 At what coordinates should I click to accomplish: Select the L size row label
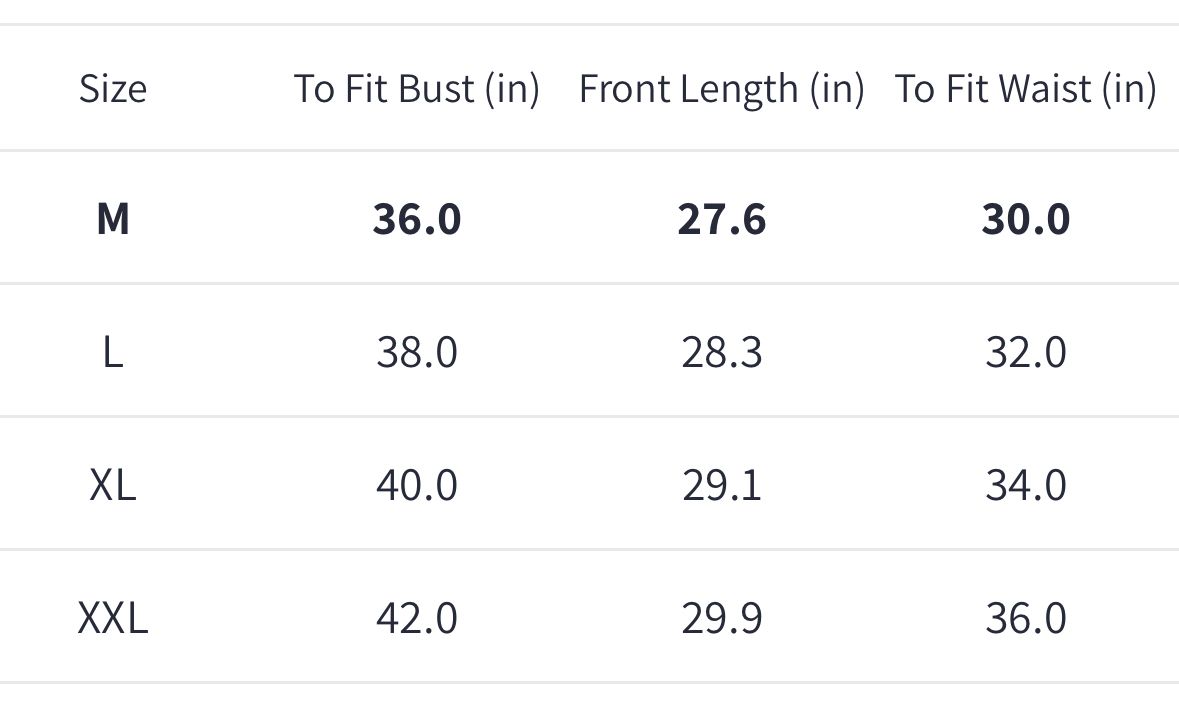[113, 352]
